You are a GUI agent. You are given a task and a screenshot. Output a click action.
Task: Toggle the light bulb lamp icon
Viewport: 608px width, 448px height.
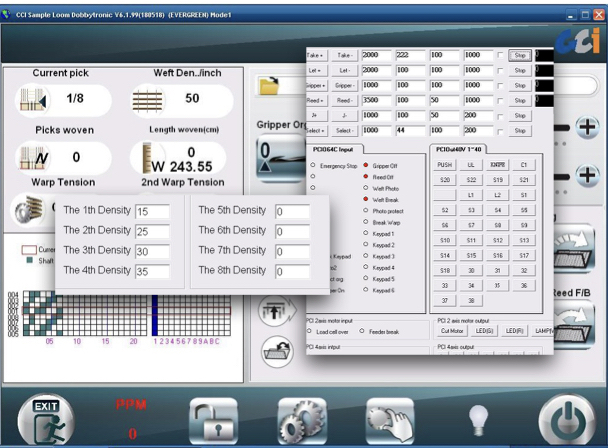[x=478, y=420]
